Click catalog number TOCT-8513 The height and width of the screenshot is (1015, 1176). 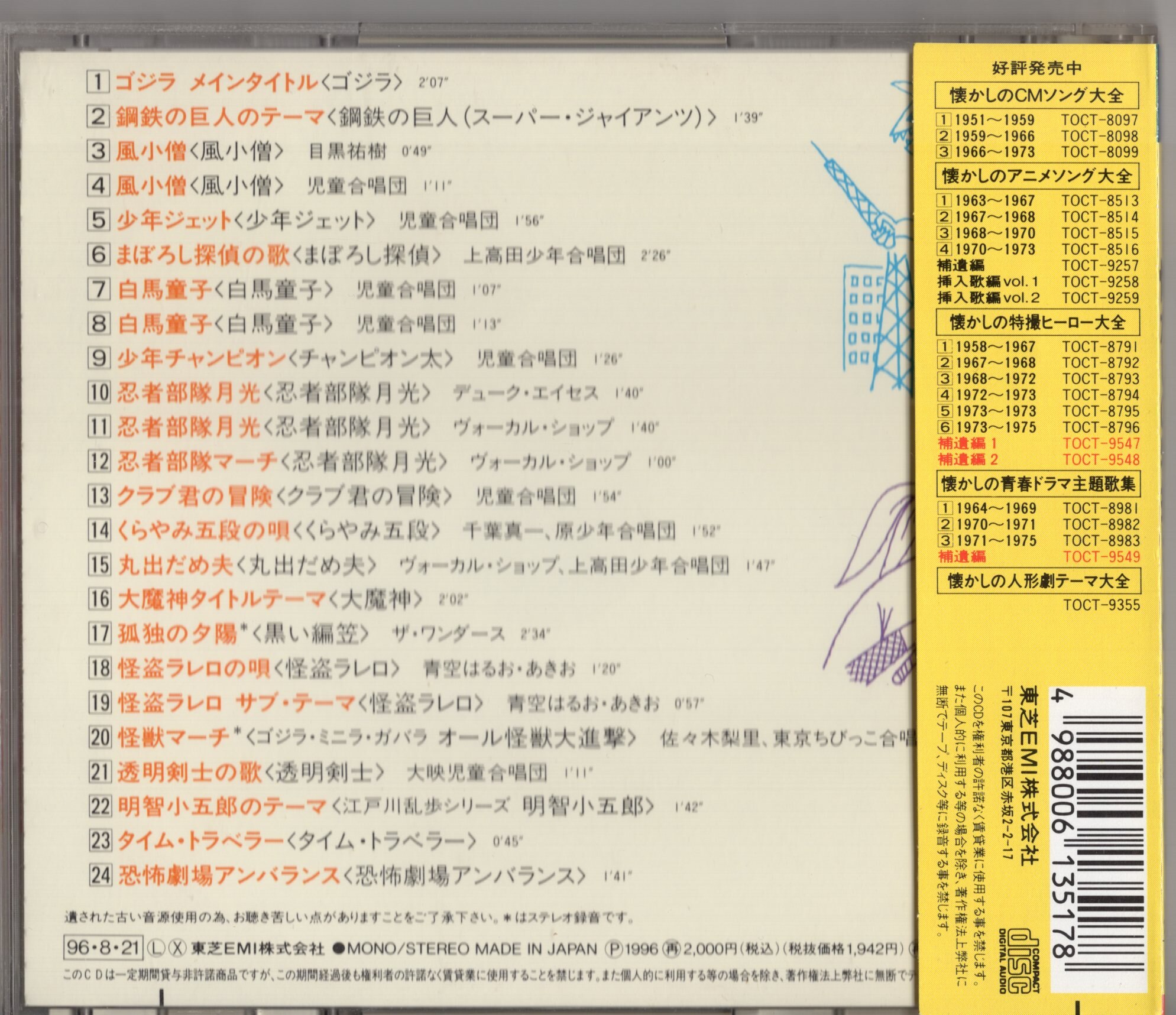coord(1100,201)
